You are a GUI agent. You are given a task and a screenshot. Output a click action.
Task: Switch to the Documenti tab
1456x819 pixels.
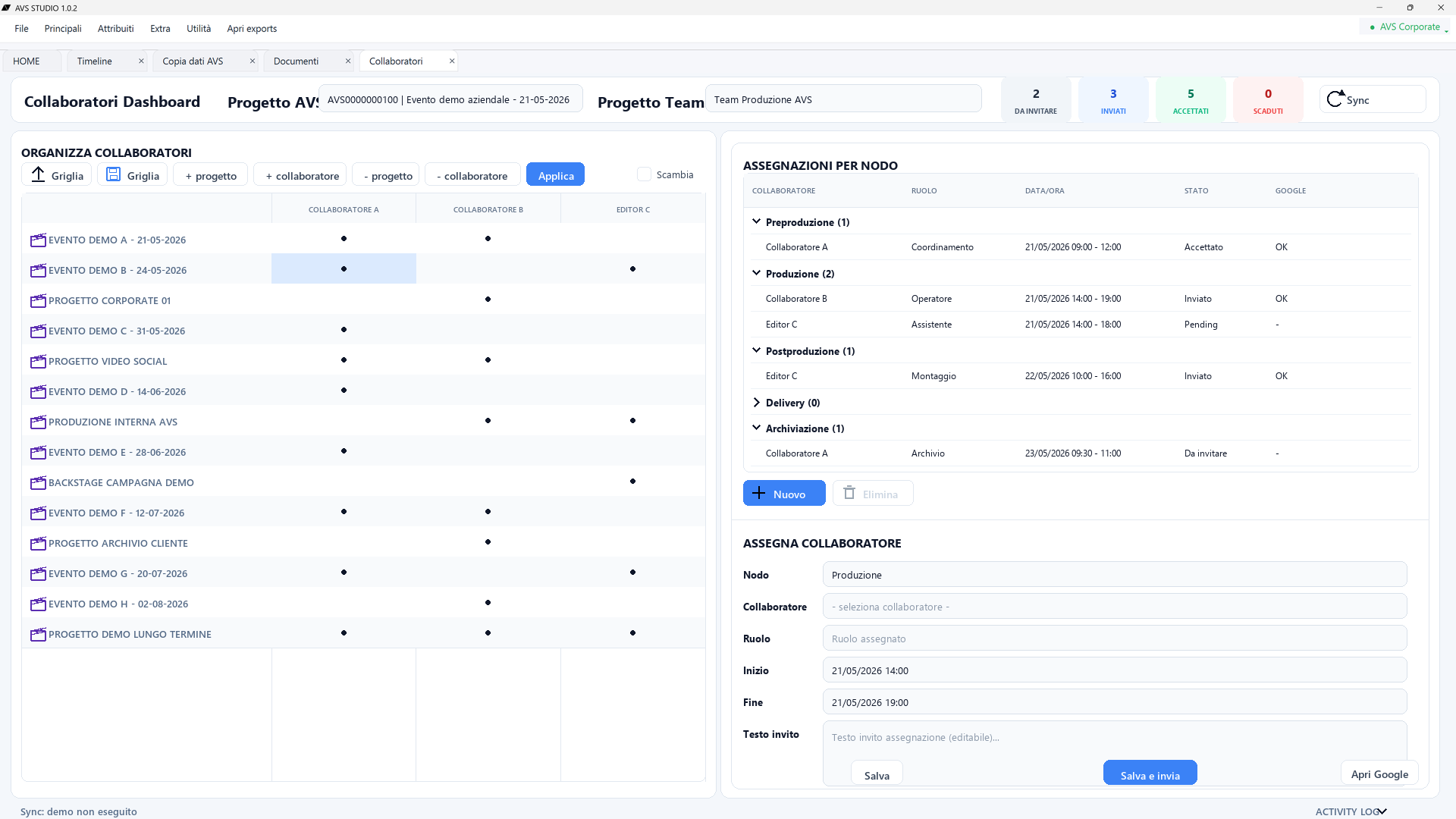coord(297,61)
